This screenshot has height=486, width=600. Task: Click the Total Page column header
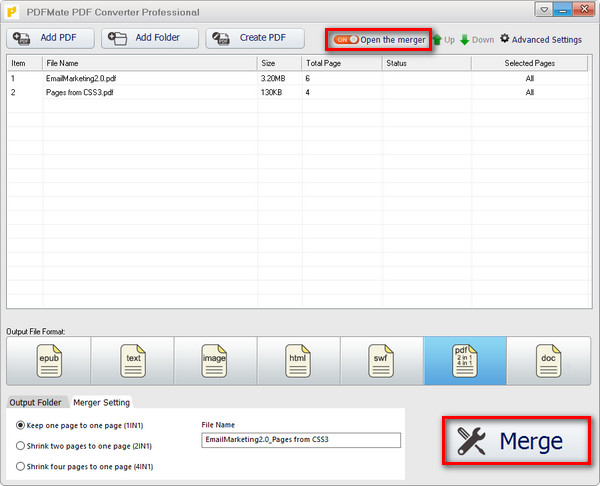click(x=342, y=63)
